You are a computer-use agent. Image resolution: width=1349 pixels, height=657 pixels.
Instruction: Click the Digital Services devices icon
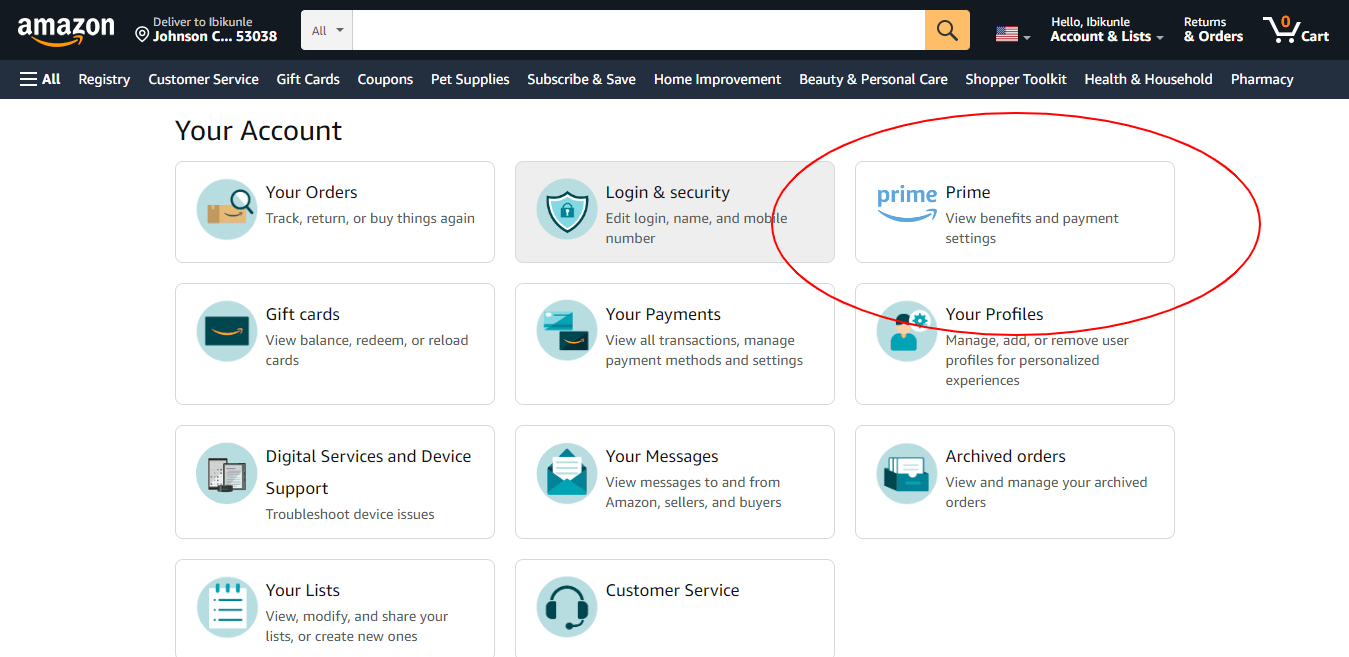(x=227, y=473)
